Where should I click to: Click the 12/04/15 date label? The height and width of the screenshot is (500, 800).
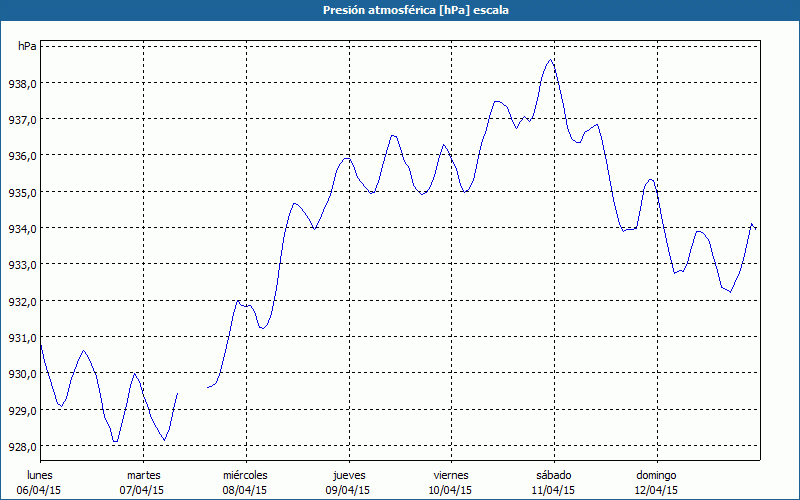pyautogui.click(x=657, y=490)
